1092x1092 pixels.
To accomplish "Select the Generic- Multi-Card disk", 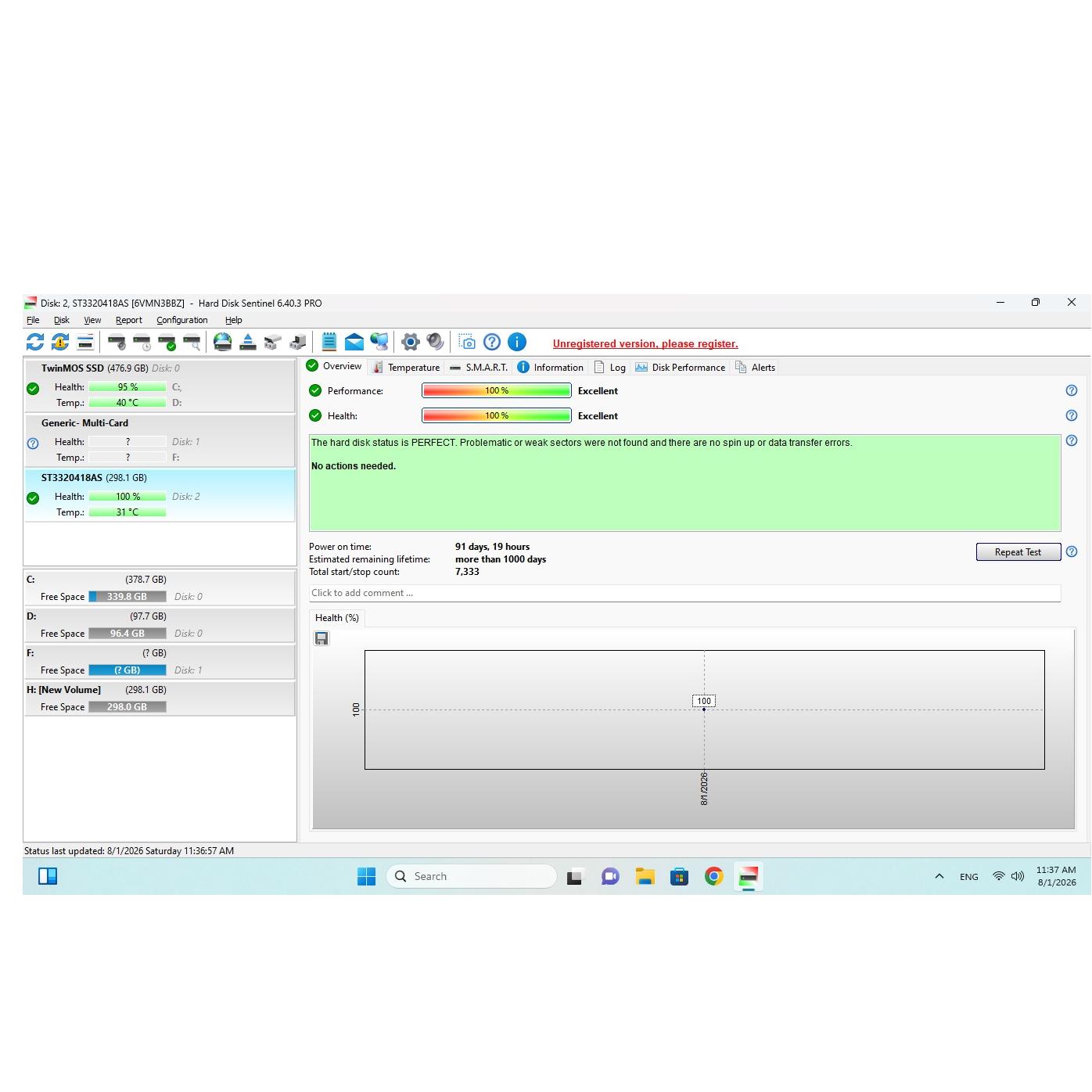I will 160,440.
